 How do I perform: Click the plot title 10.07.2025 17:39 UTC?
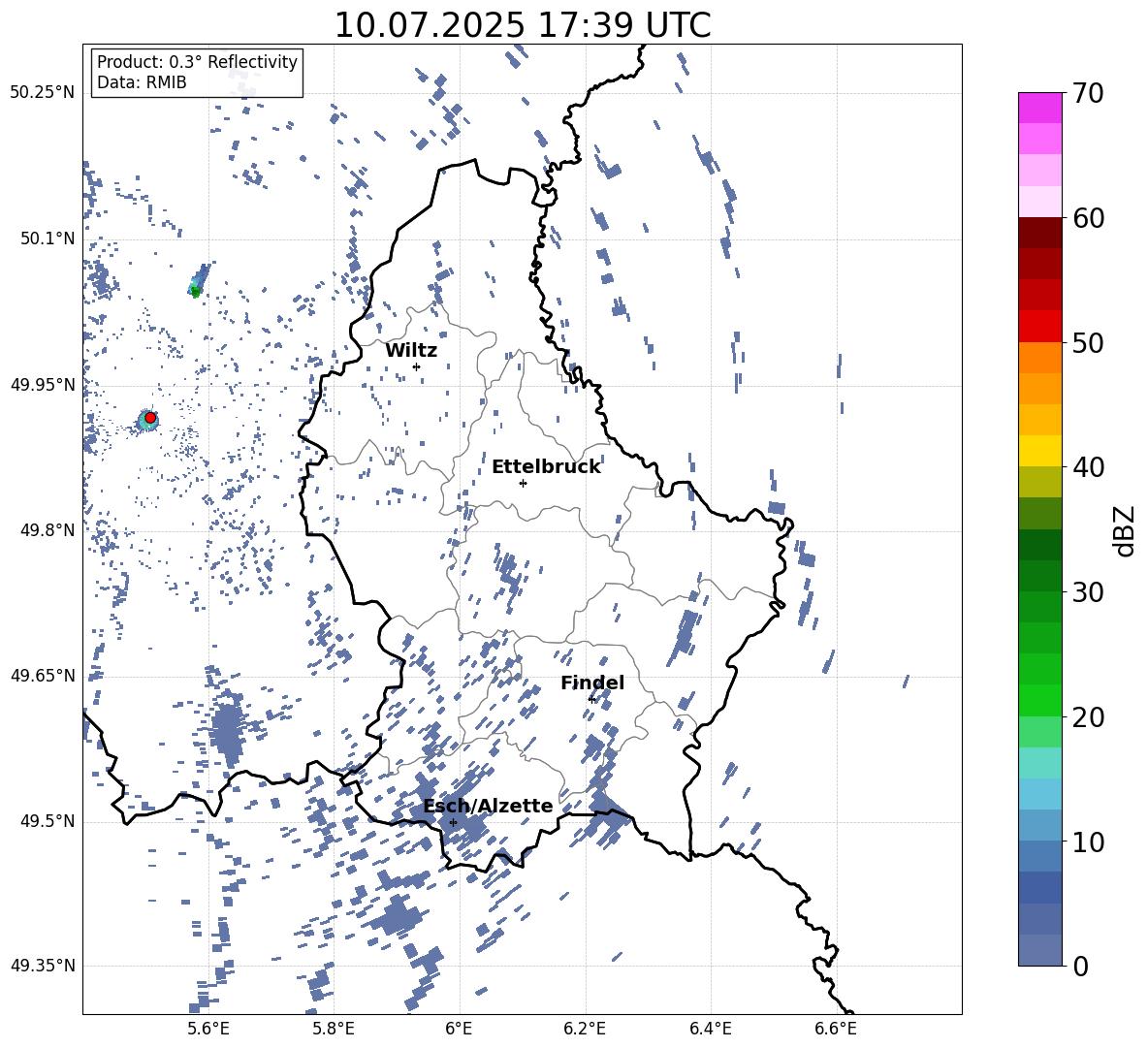click(522, 25)
